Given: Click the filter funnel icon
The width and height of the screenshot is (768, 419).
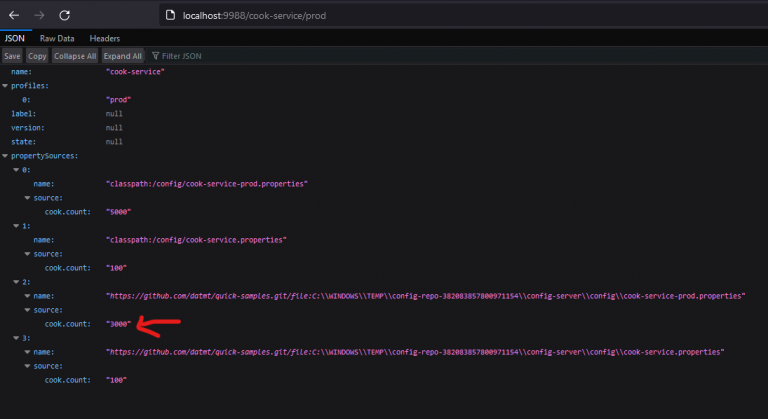Looking at the screenshot, I should [155, 56].
